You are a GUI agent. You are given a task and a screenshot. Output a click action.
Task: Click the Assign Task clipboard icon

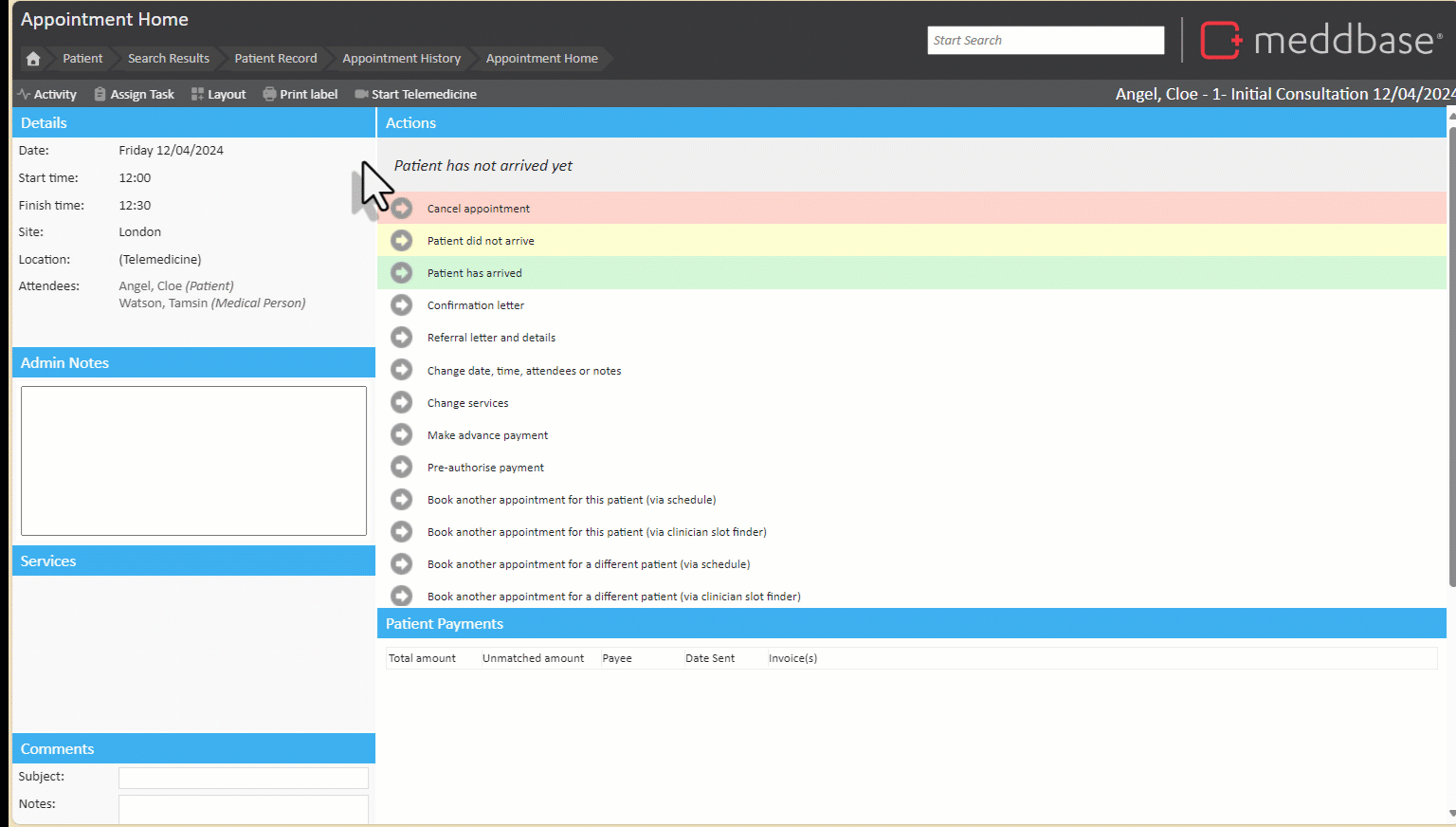(x=100, y=94)
